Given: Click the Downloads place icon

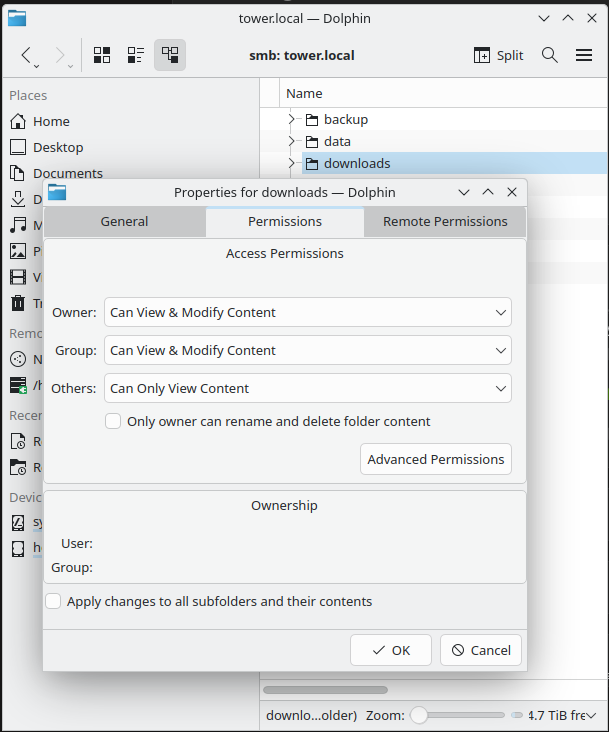Looking at the screenshot, I should [x=18, y=199].
